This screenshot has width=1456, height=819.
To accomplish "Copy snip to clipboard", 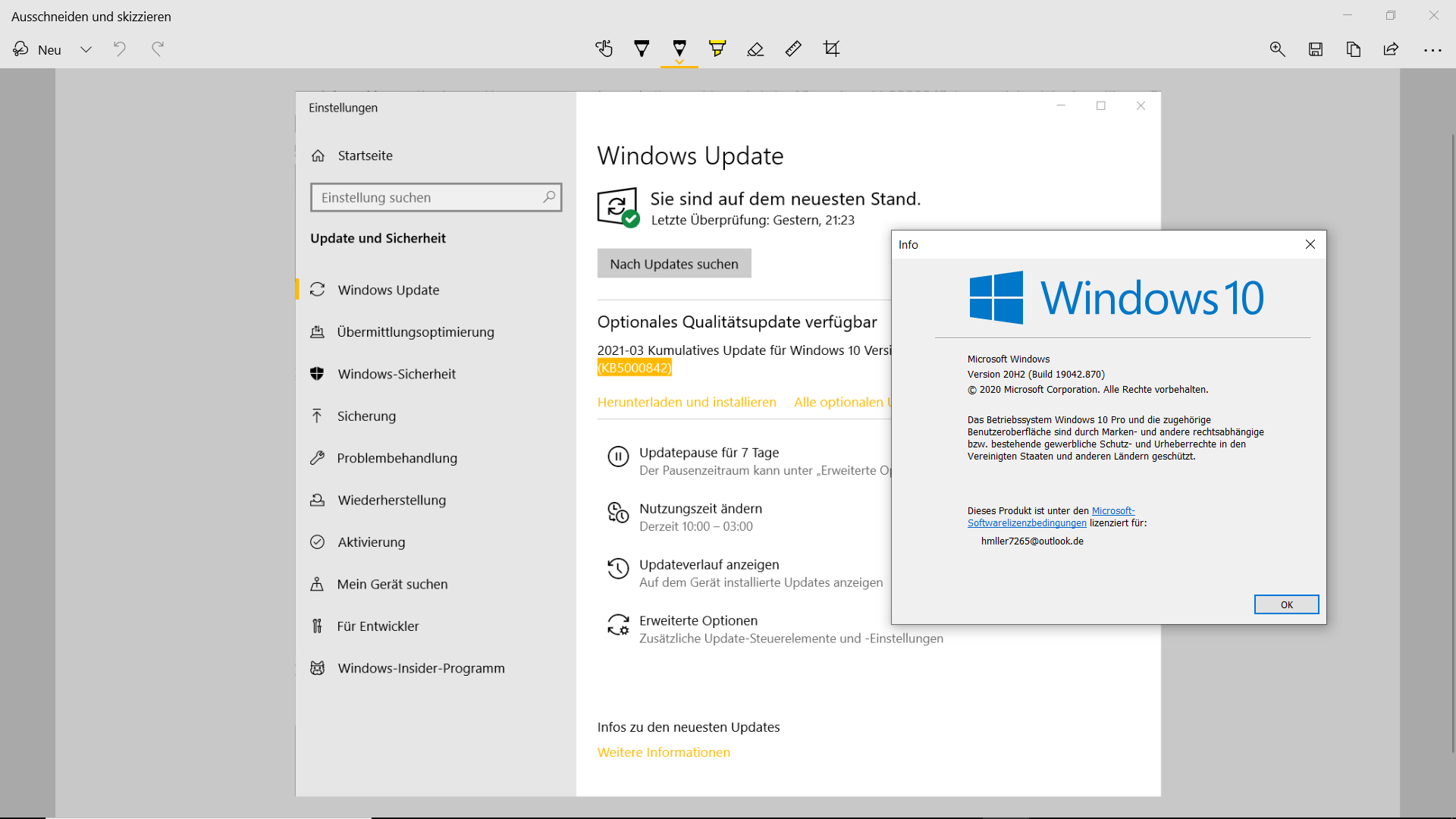I will [1354, 49].
